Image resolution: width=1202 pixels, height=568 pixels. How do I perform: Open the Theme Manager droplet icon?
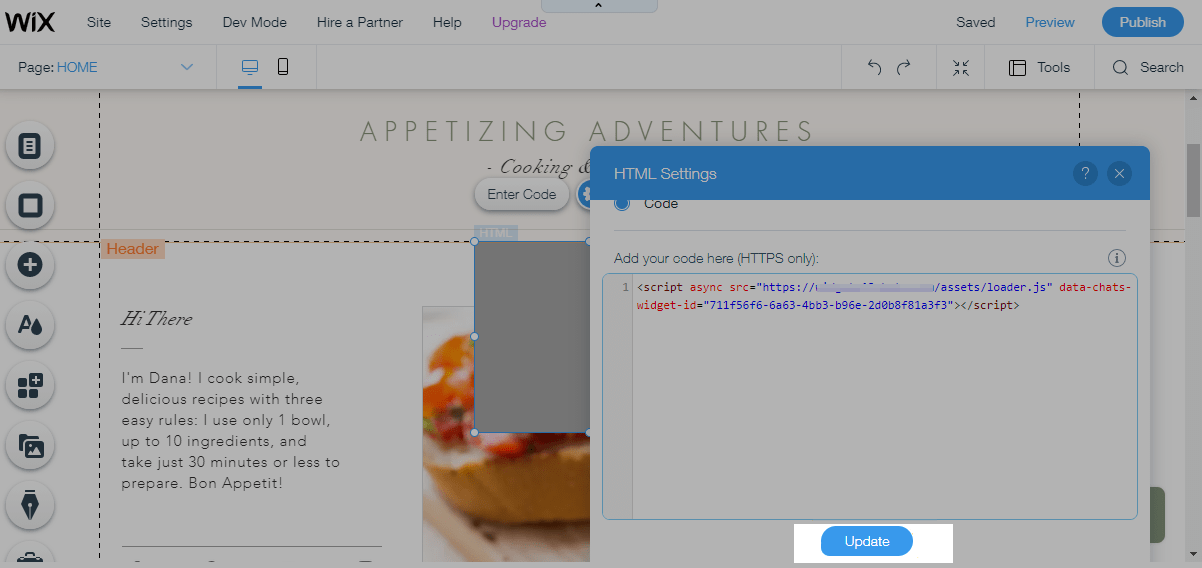(x=30, y=325)
